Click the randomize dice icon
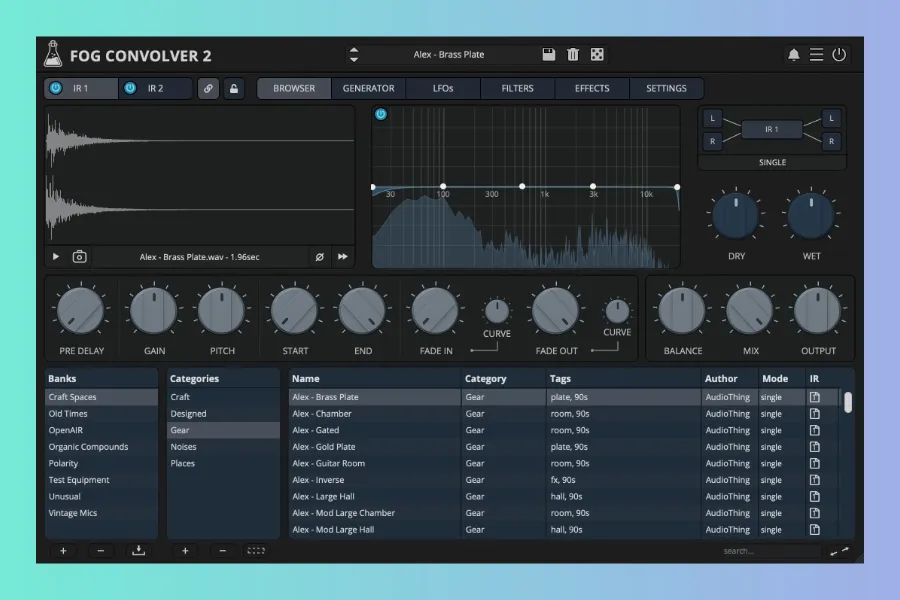This screenshot has width=900, height=600. (597, 55)
